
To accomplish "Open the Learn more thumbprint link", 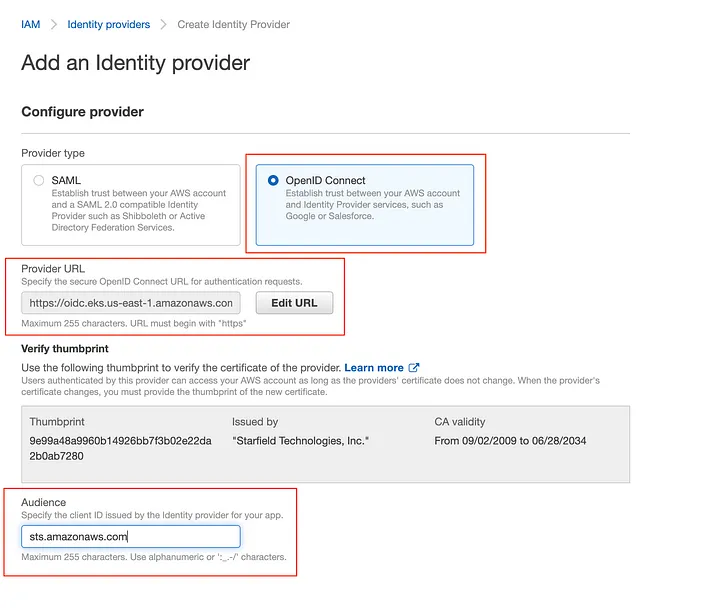I will pos(374,368).
